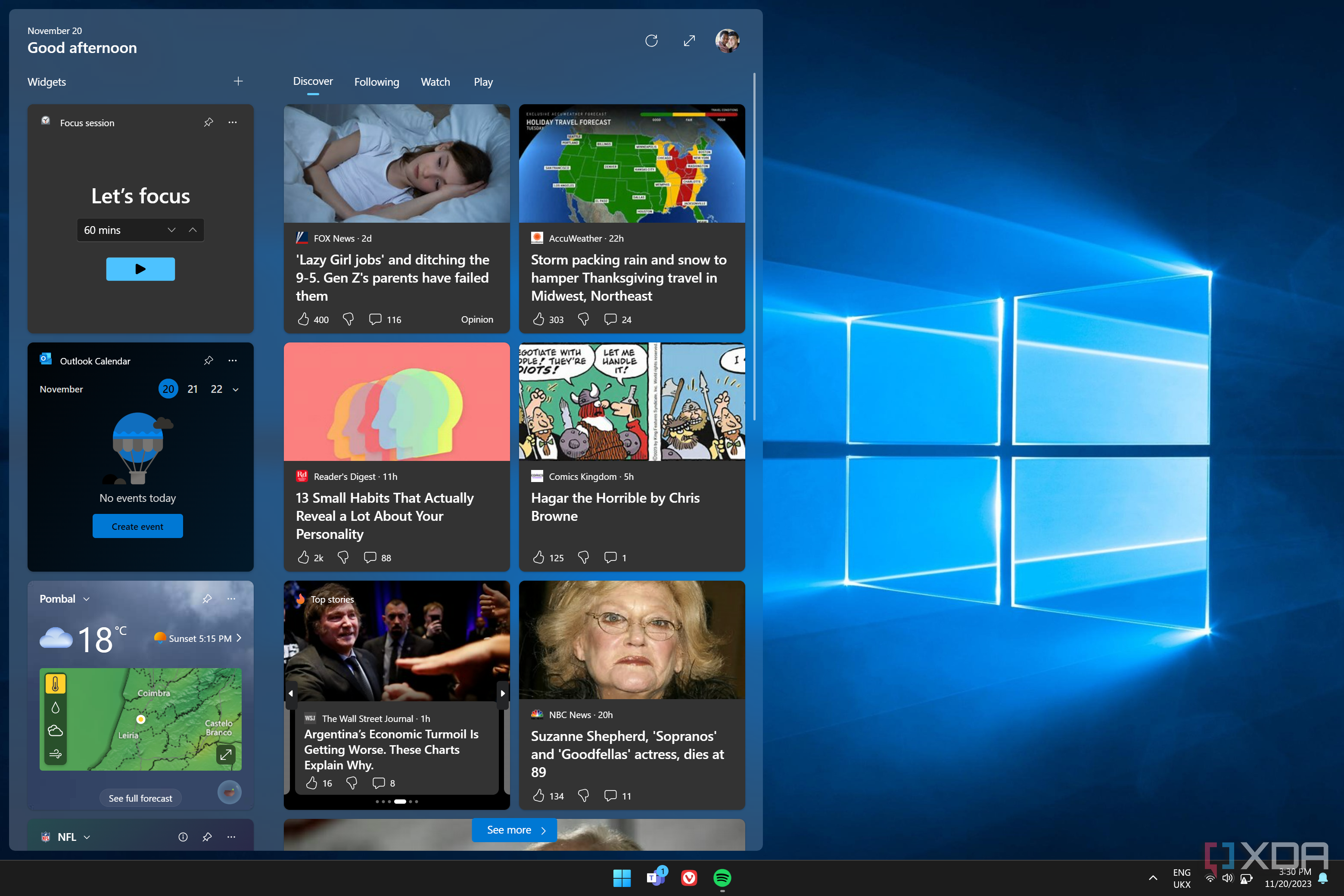The image size is (1344, 896).
Task: Open weather widget more options menu
Action: (231, 598)
